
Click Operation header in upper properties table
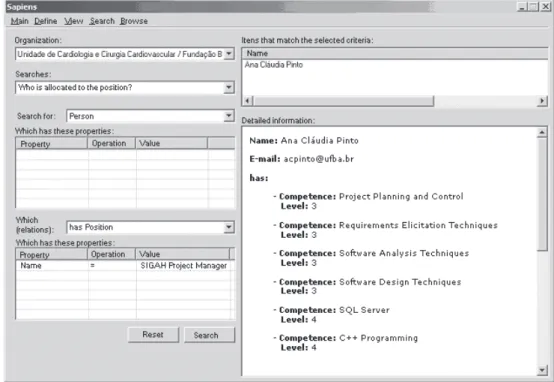112,143
